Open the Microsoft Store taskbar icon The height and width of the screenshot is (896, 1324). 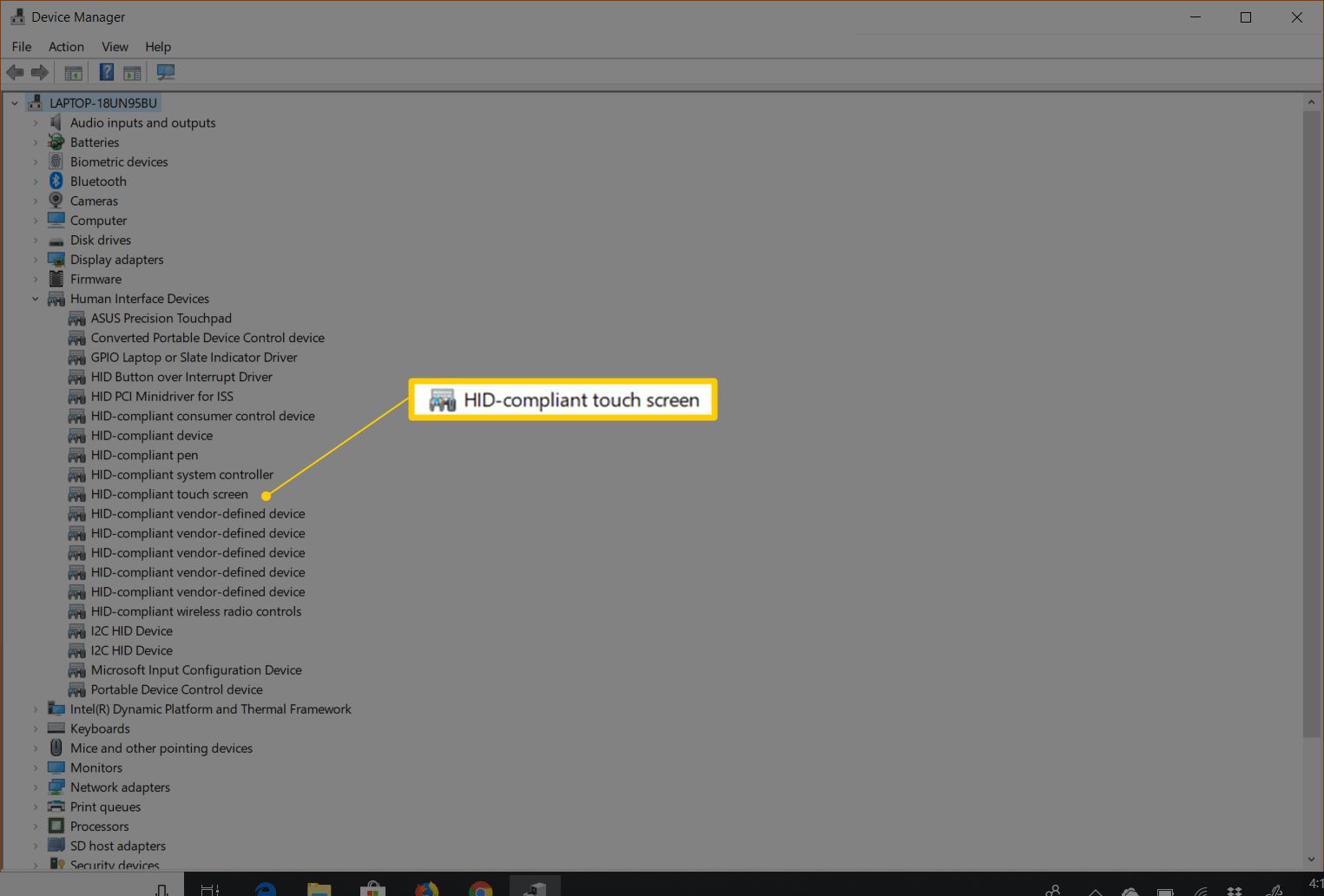point(373,888)
